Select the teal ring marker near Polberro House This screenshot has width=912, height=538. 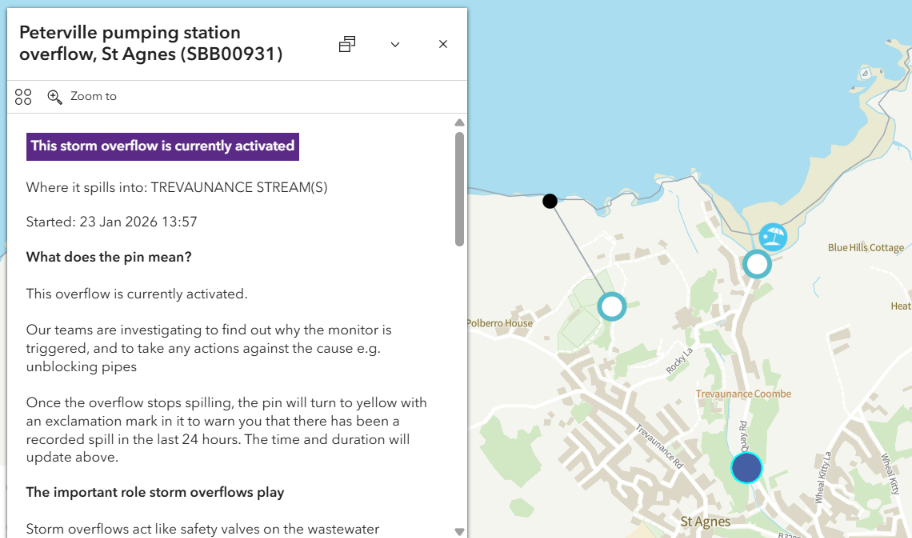611,305
